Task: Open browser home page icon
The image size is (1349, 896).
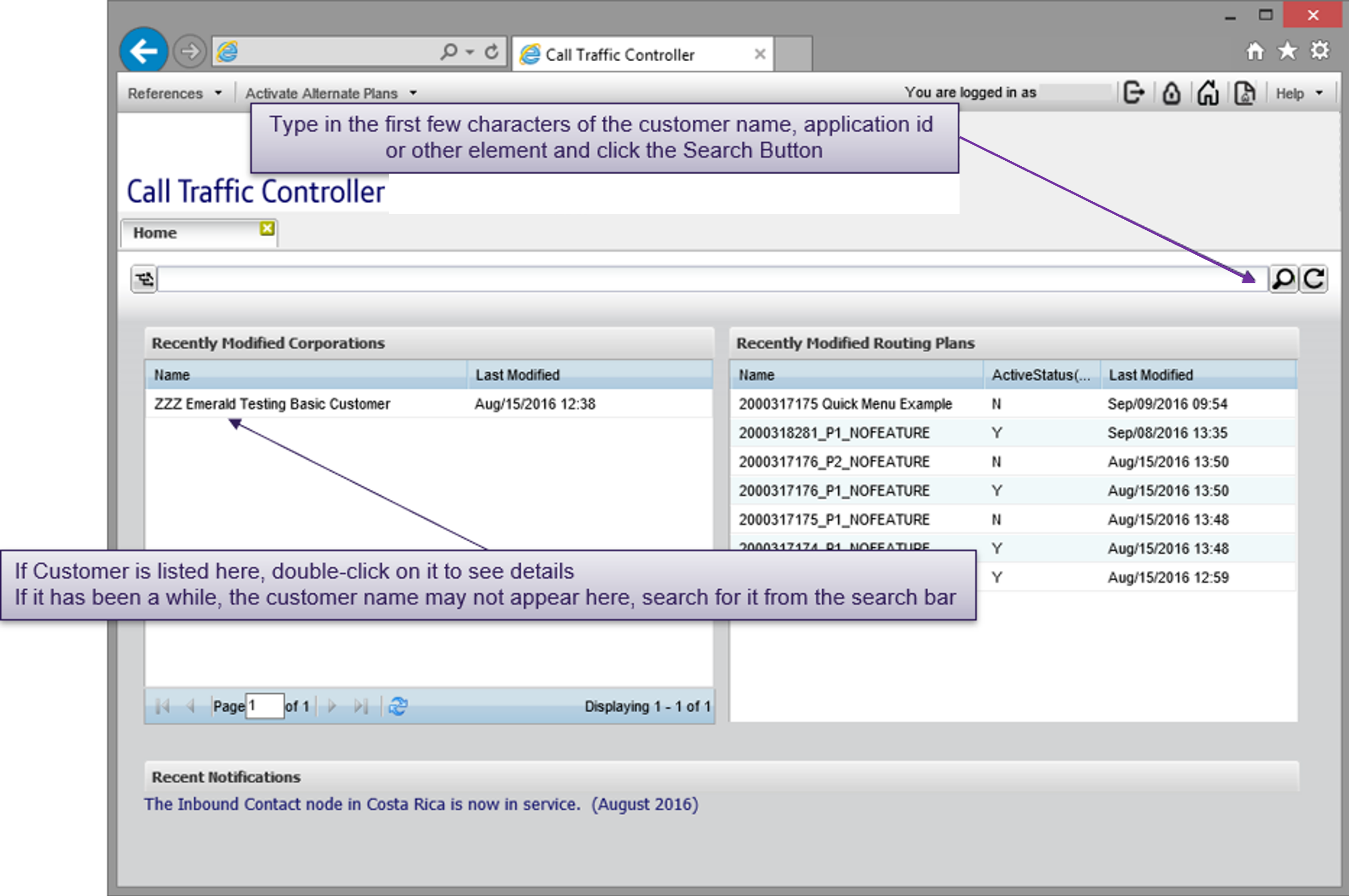Action: [x=1255, y=52]
